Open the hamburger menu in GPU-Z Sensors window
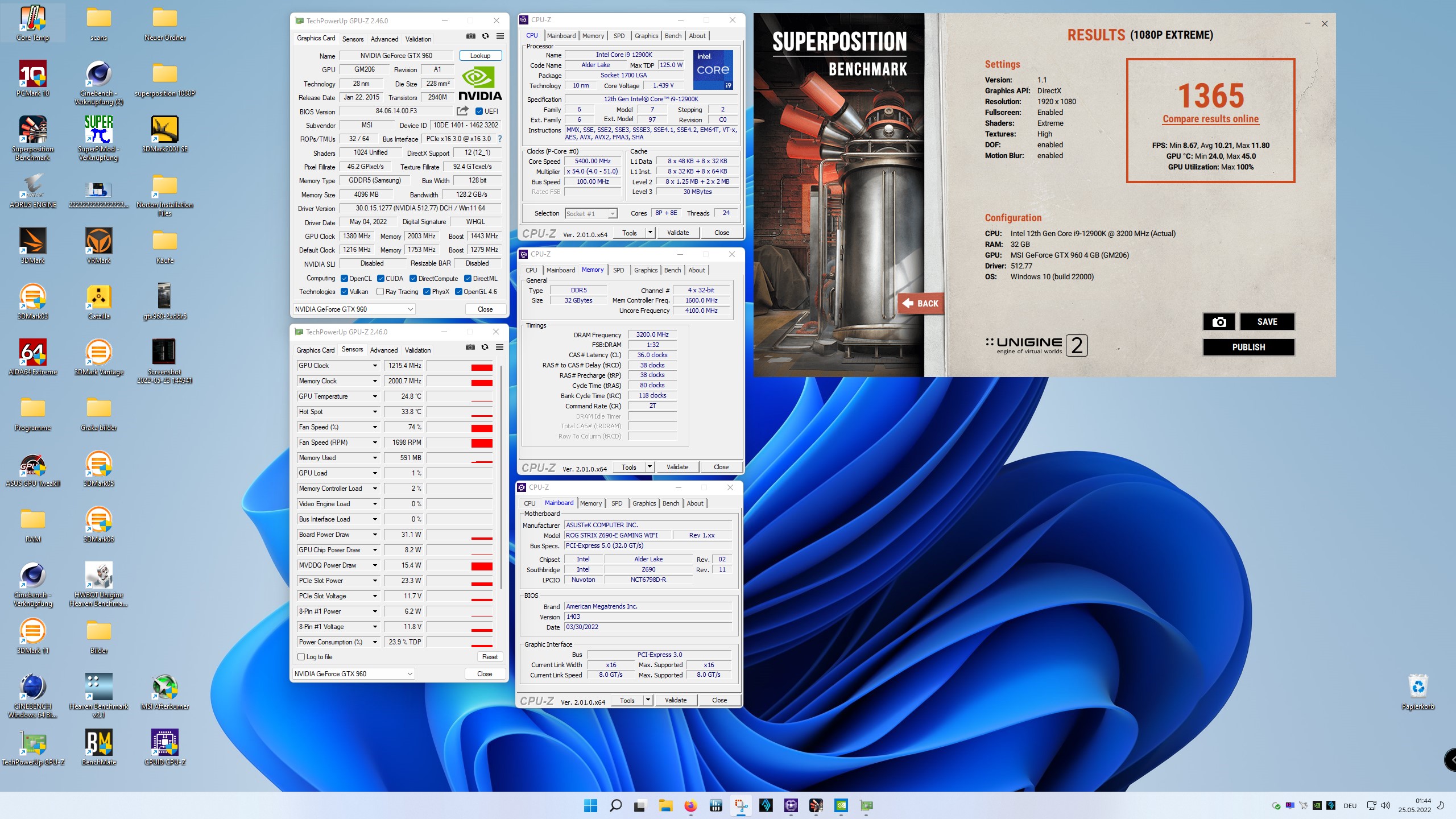Viewport: 1456px width, 819px height. pyautogui.click(x=499, y=347)
